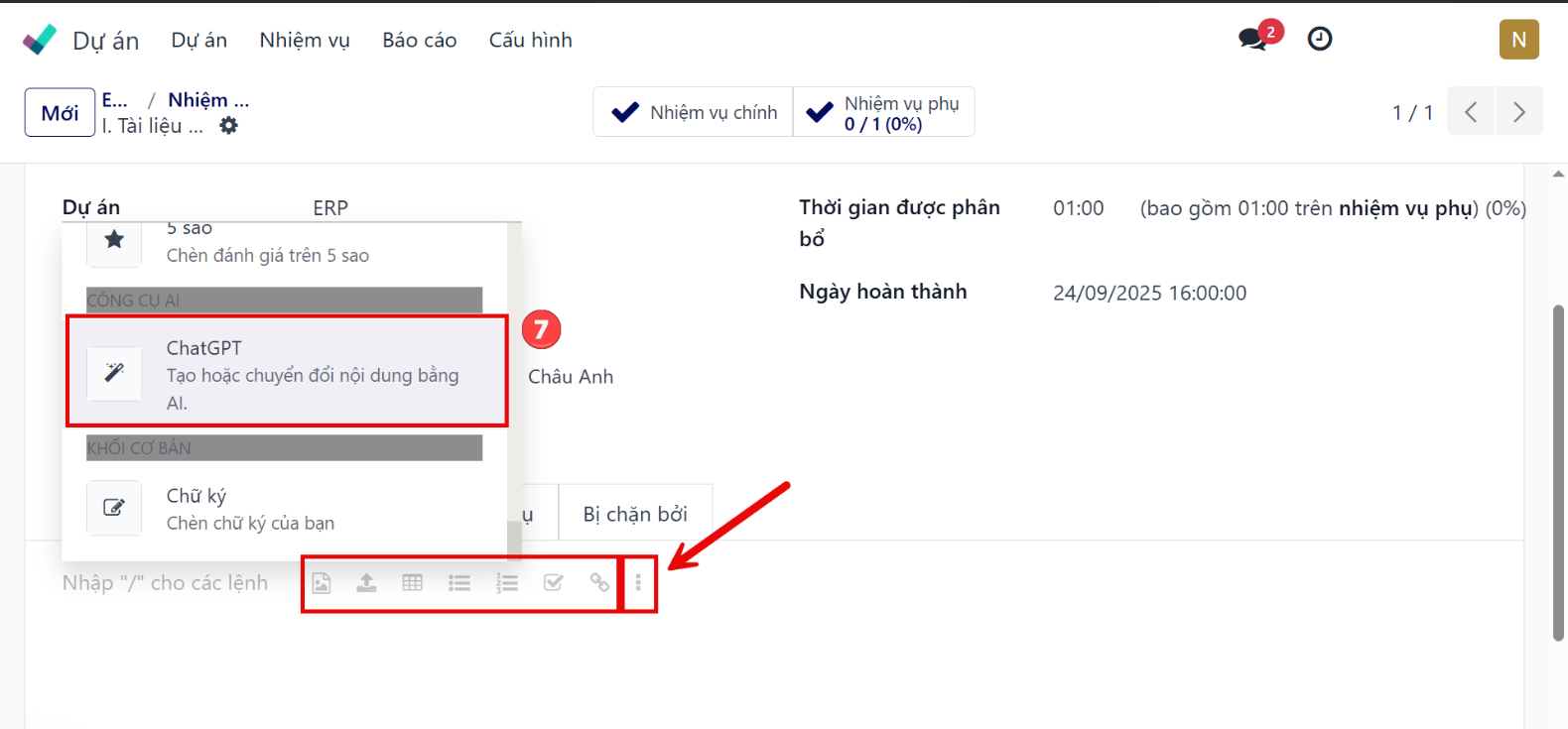The width and height of the screenshot is (1568, 729).
Task: Add a bulleted list
Action: 459,583
